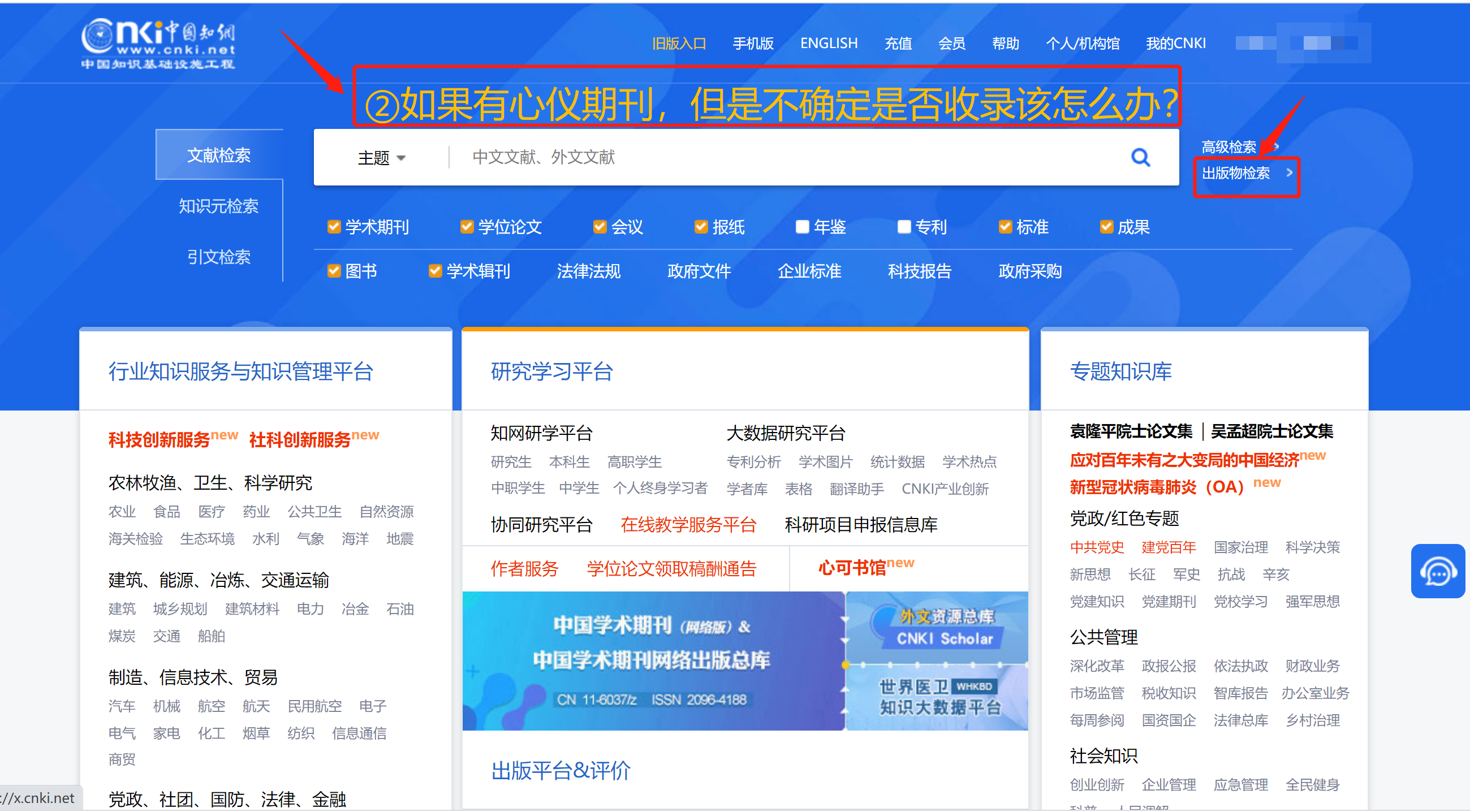
Task: Open 应对百年未有之大变局的中国经济 link
Action: click(1185, 460)
